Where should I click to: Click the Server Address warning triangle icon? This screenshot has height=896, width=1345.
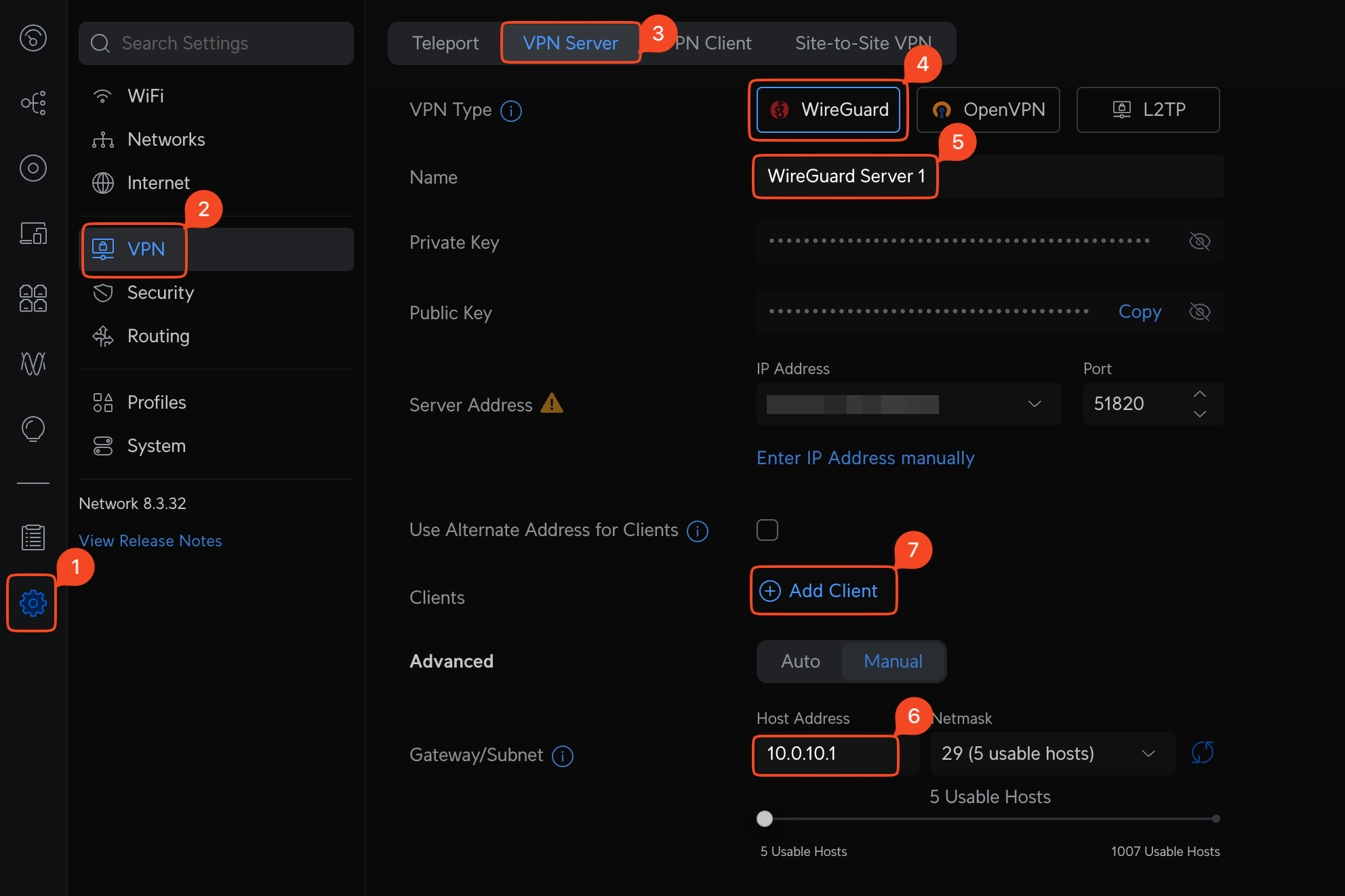click(552, 403)
